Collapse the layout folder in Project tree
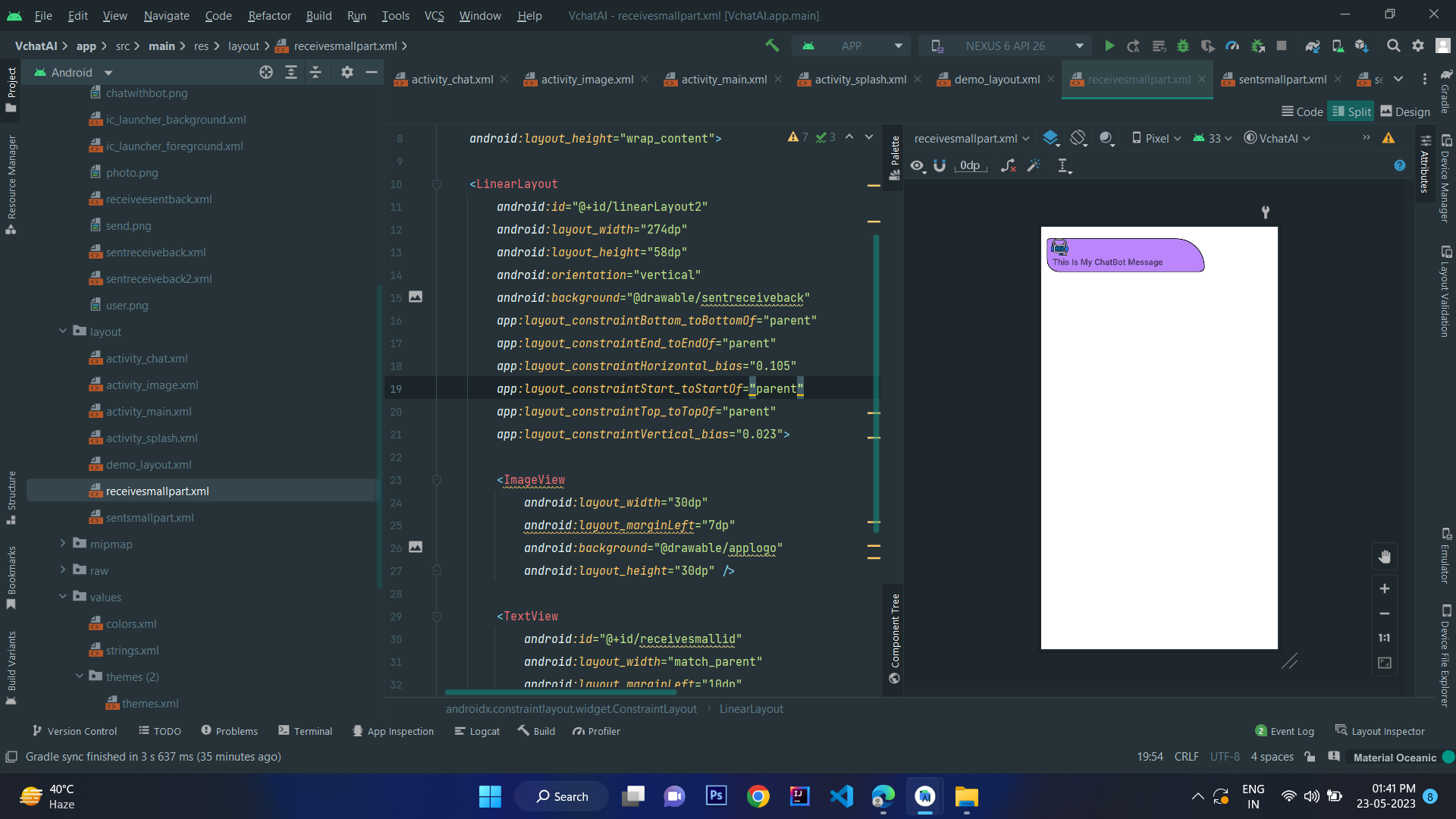 pyautogui.click(x=63, y=331)
